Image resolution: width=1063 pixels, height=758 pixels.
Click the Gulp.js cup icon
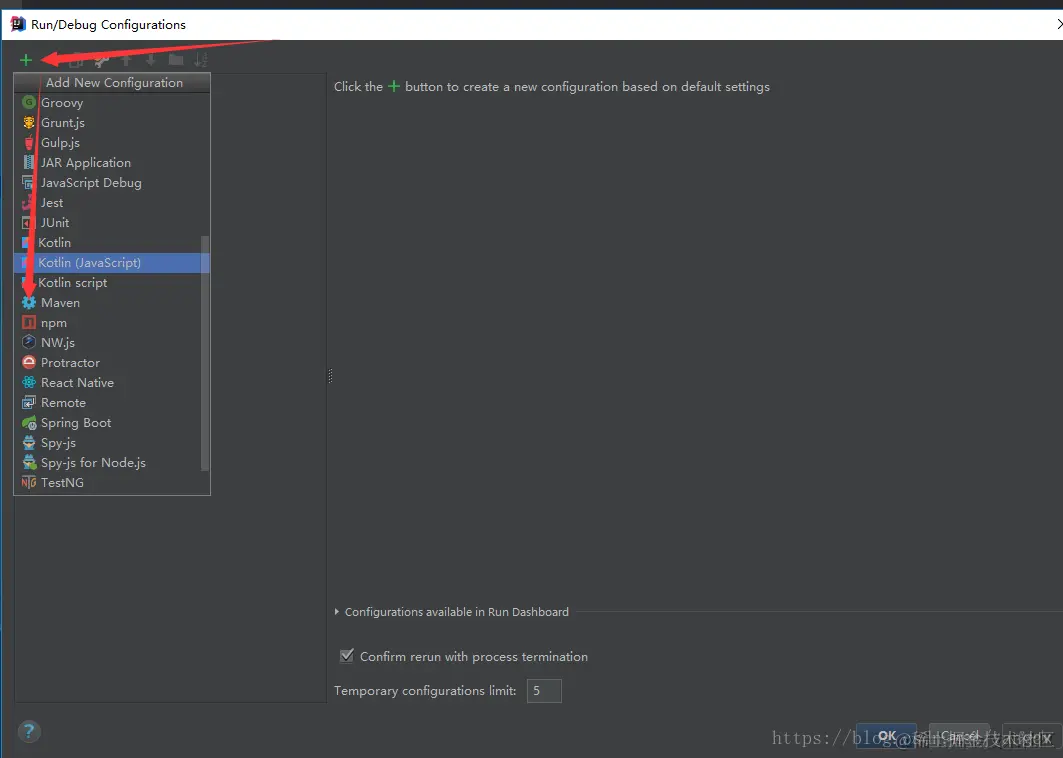[x=28, y=142]
